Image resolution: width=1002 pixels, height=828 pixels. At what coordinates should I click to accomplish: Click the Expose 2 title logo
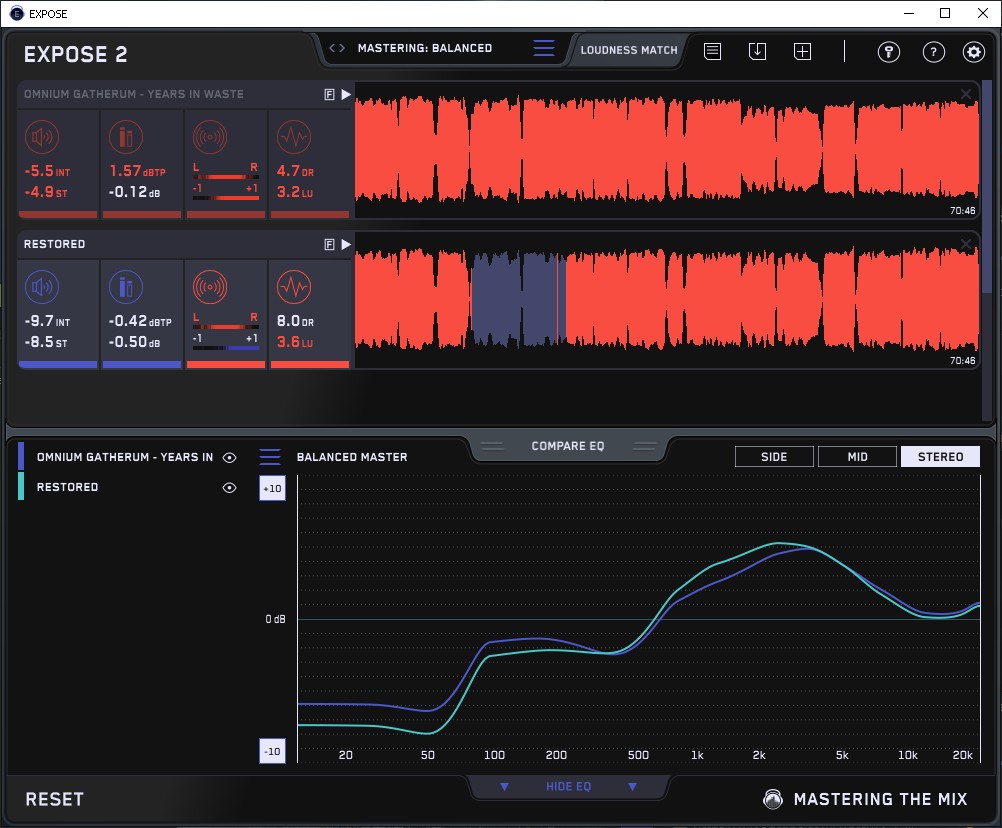pyautogui.click(x=75, y=54)
